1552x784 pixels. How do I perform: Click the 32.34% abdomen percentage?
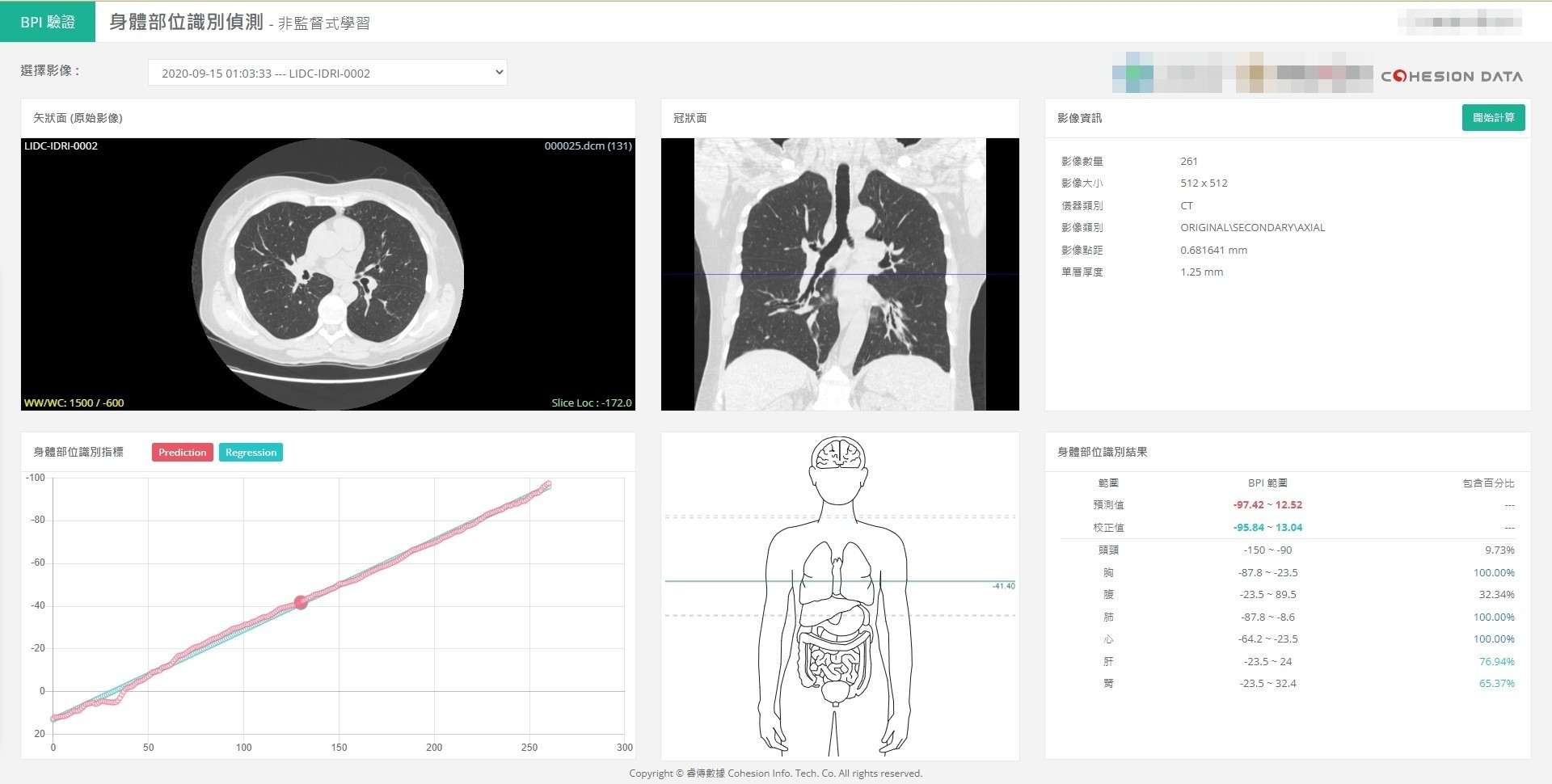point(1497,595)
